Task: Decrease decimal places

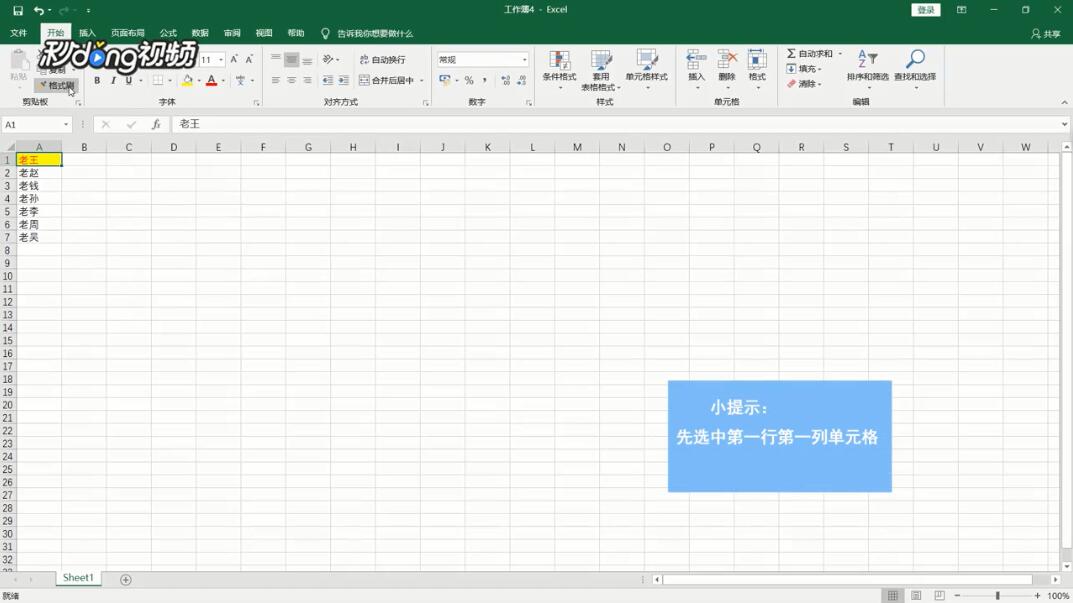Action: pos(521,81)
